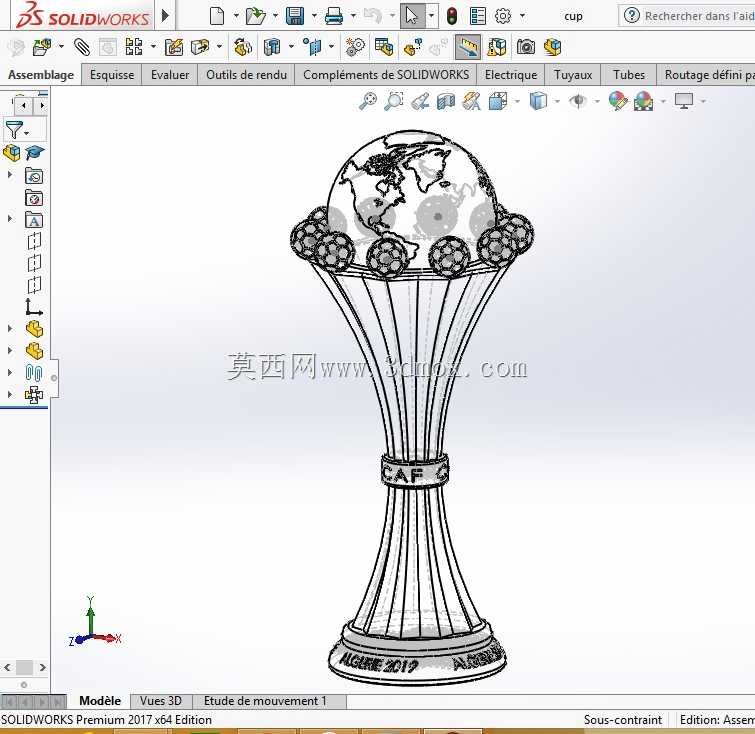Viewport: 755px width, 734px height.
Task: Switch to the Tubes tab
Action: tap(629, 75)
